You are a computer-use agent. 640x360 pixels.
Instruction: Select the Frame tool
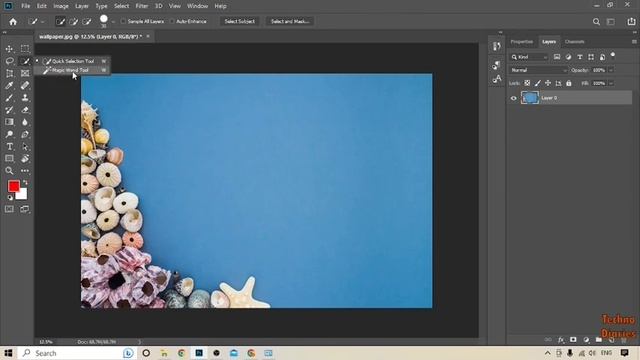tap(25, 73)
